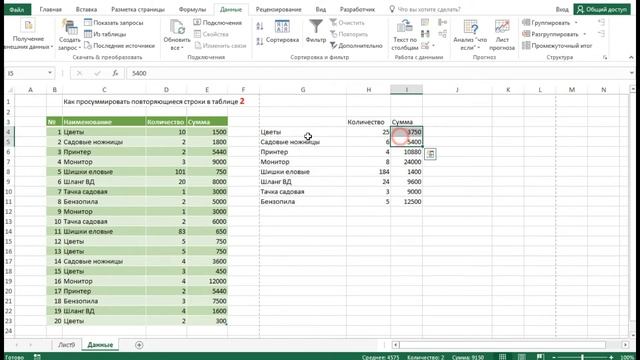Click the "Что вы хотите сделать?" box
640x360 pixels.
(x=425, y=9)
